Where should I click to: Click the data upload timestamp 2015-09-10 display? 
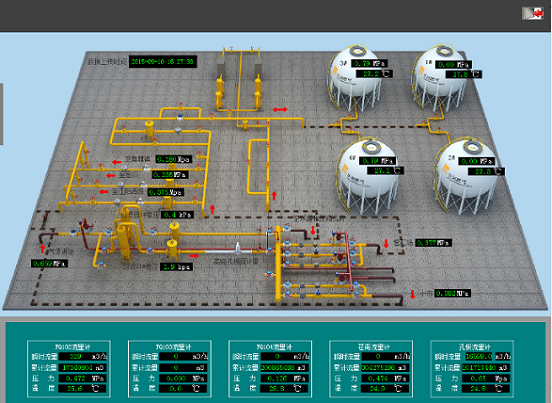coord(162,62)
